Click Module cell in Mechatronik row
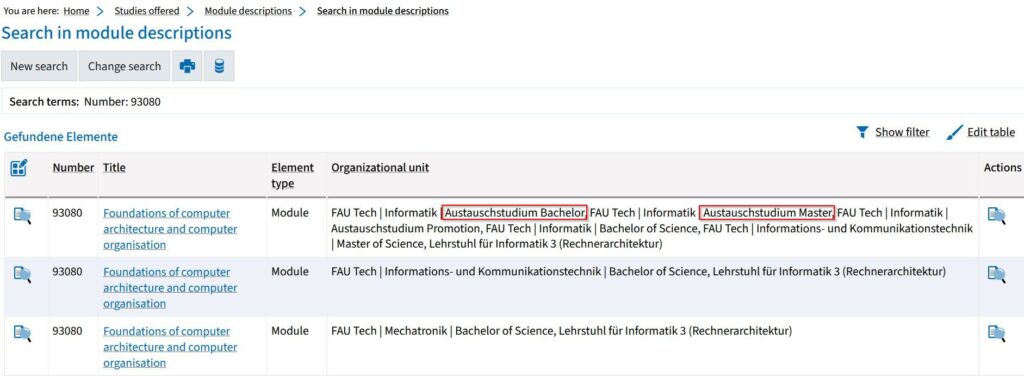The image size is (1024, 376). pos(290,331)
